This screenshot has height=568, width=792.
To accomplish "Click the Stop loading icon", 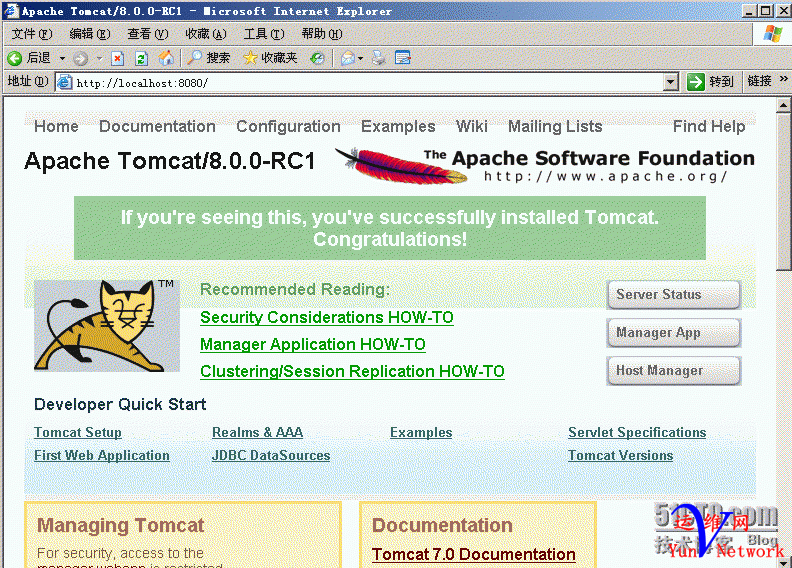I will click(x=118, y=59).
